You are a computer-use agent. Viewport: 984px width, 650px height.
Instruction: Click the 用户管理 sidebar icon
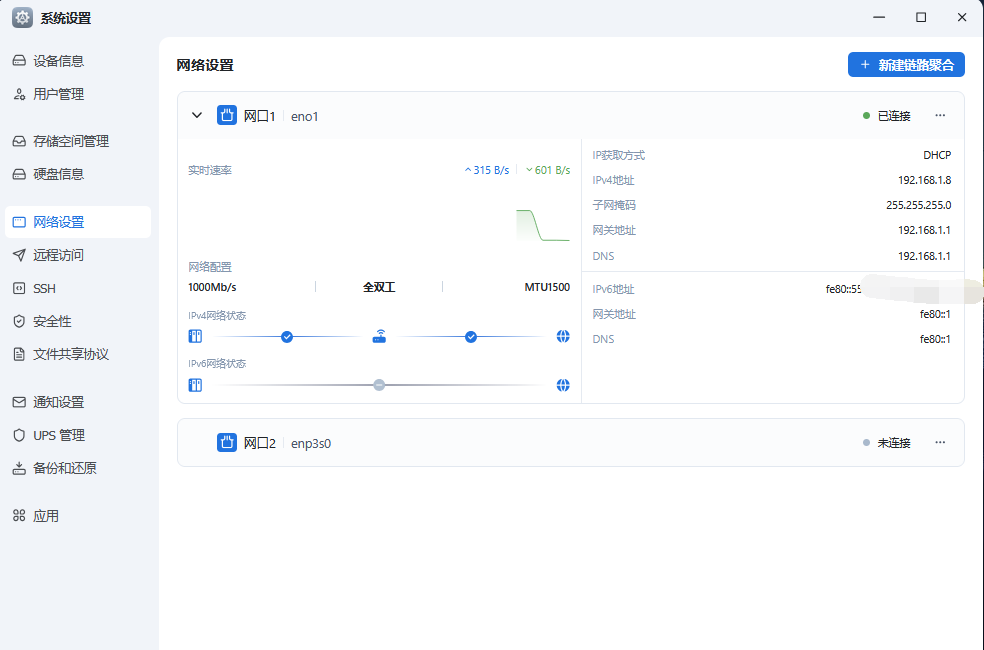19,94
